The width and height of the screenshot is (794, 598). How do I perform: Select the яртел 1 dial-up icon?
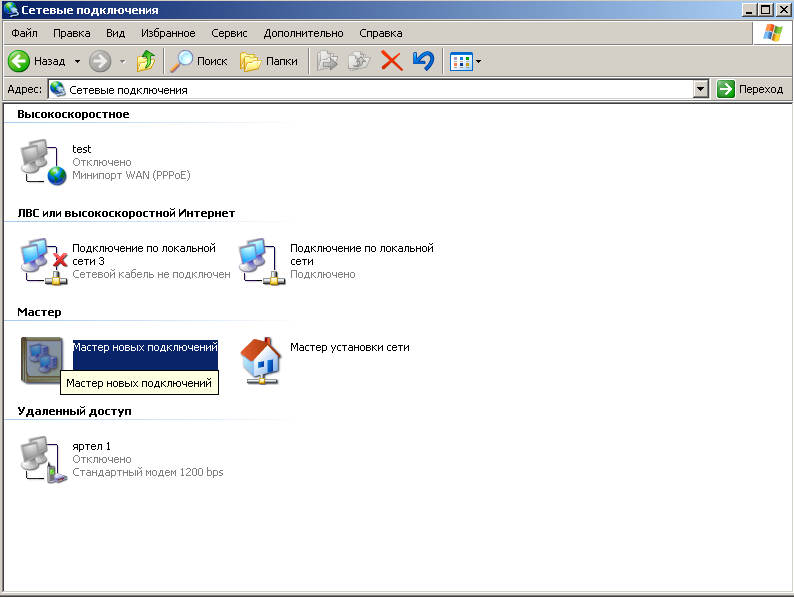click(x=44, y=459)
